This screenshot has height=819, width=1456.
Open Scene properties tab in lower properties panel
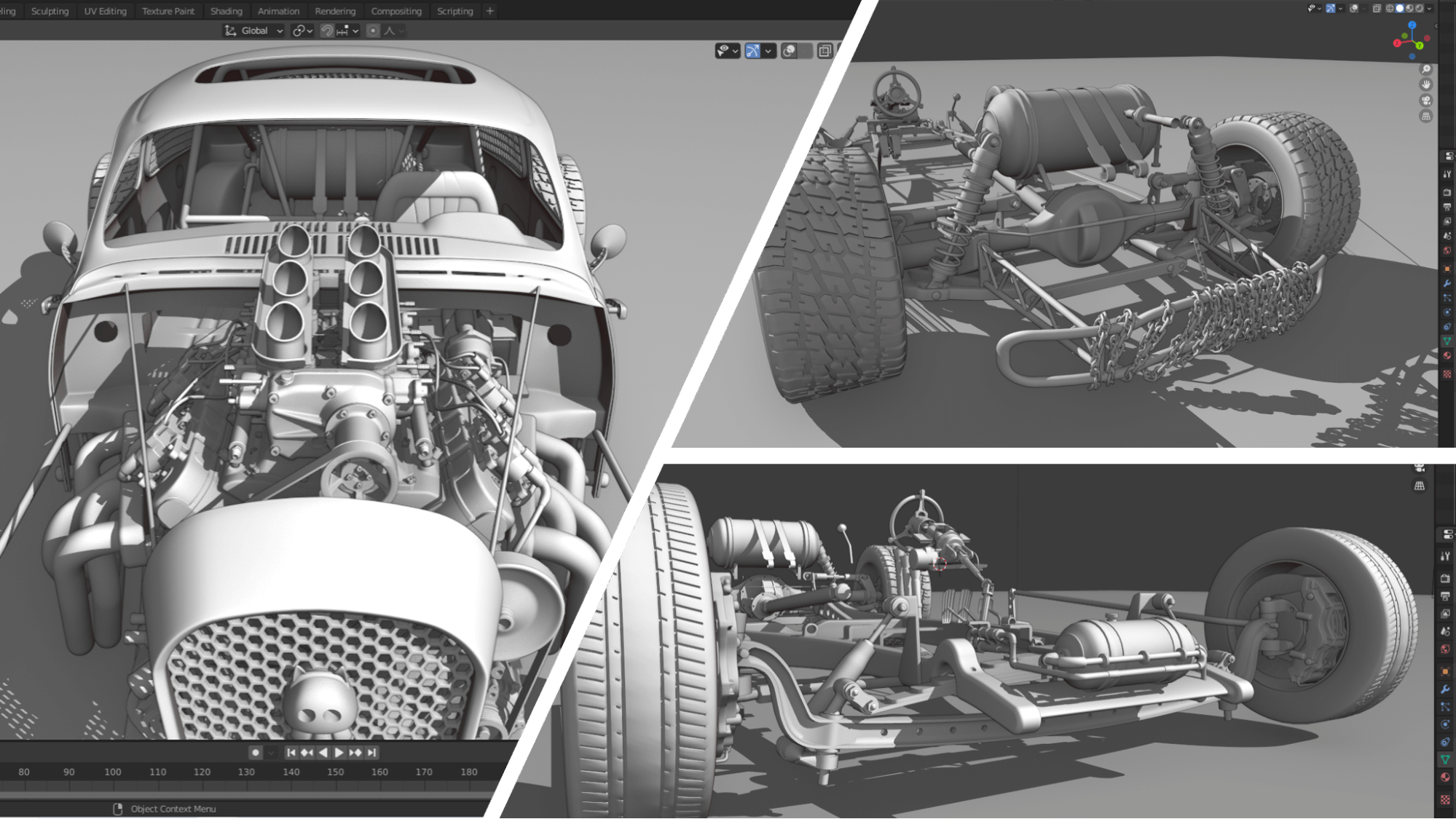[1445, 631]
